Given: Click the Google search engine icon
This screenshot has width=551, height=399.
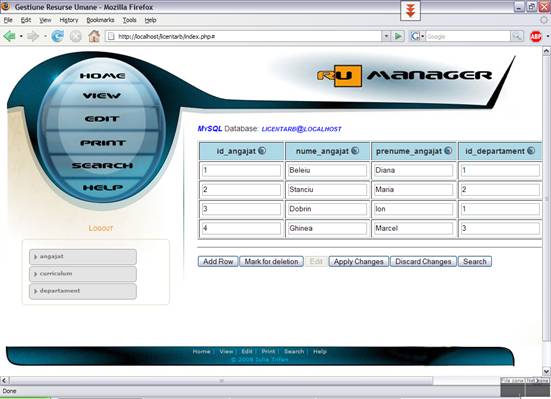Looking at the screenshot, I should point(415,36).
